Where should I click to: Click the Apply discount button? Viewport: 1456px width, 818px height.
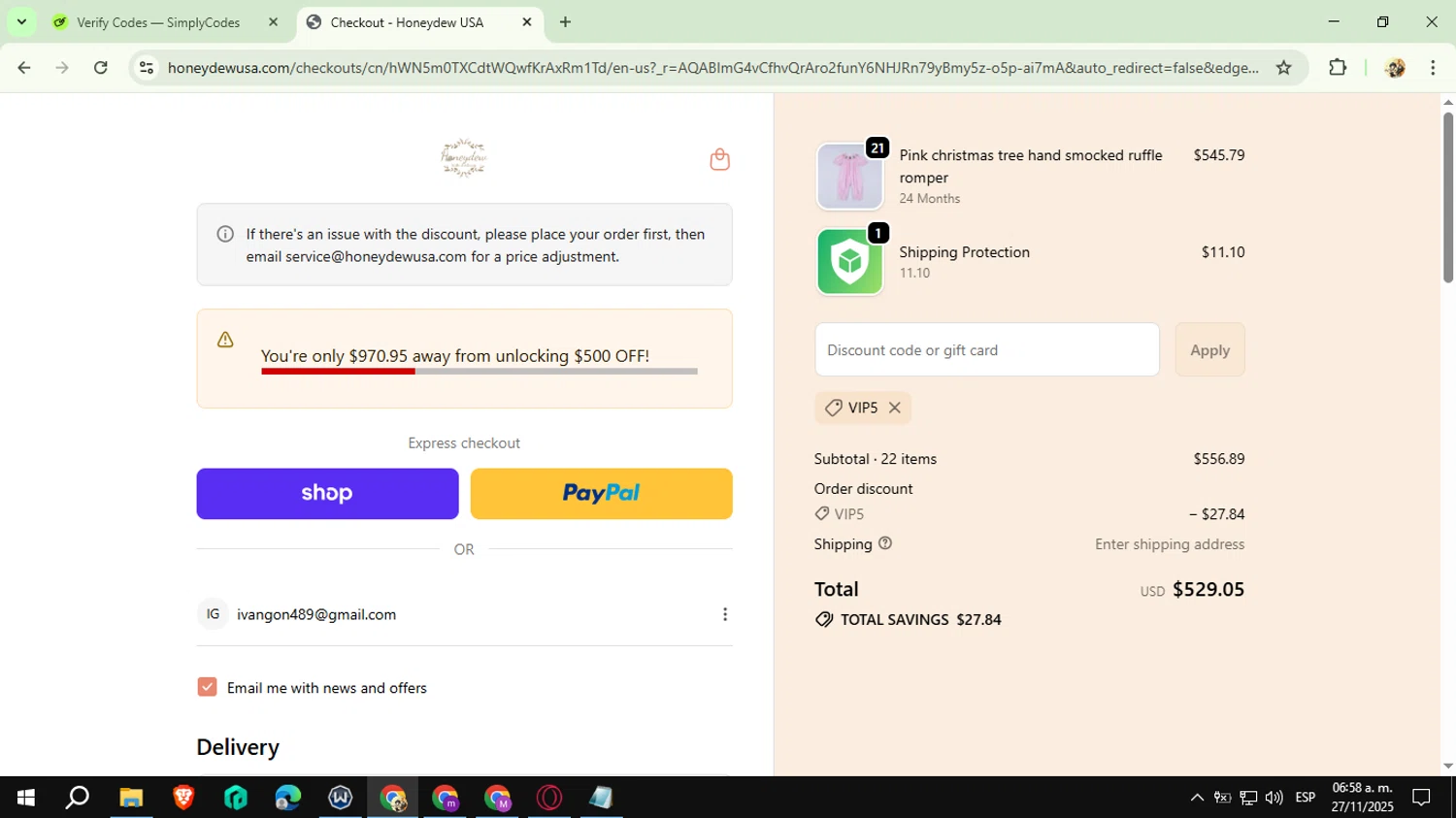(x=1209, y=349)
